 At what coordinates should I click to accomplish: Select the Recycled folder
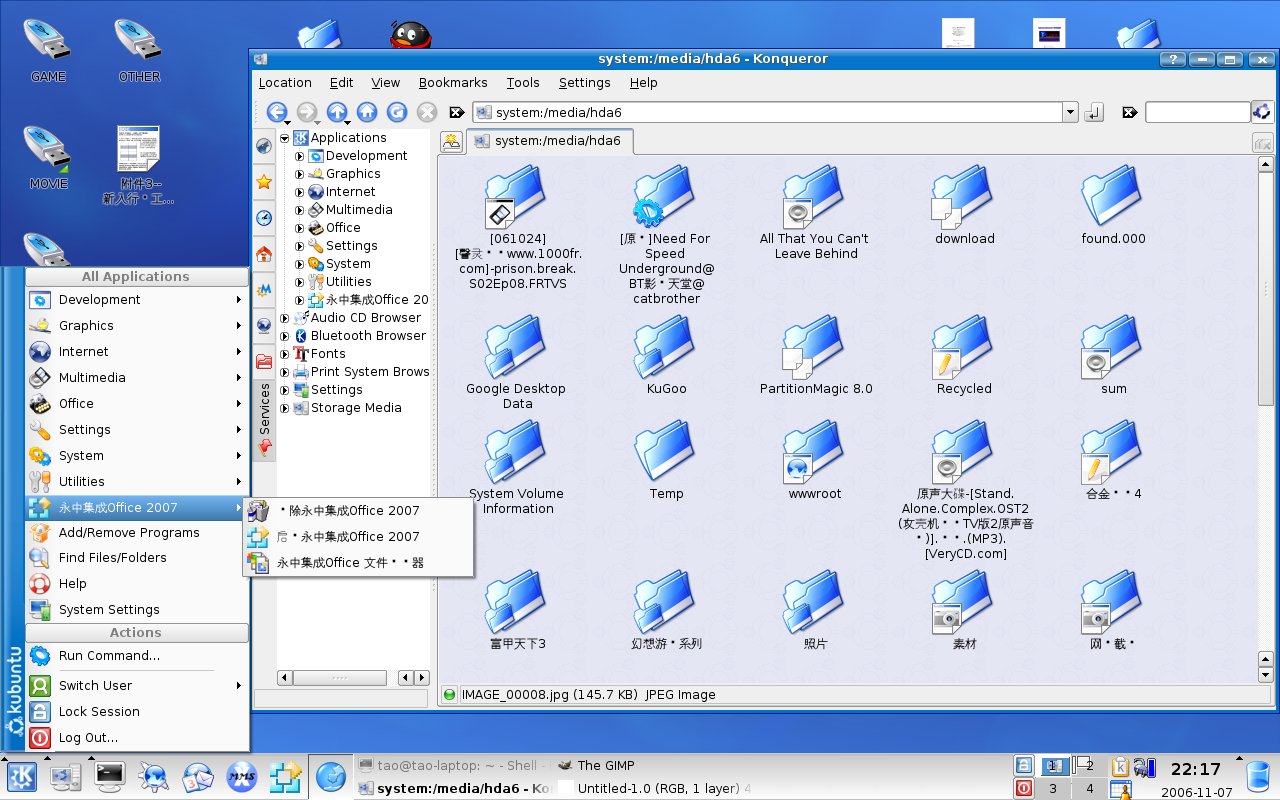(x=964, y=356)
